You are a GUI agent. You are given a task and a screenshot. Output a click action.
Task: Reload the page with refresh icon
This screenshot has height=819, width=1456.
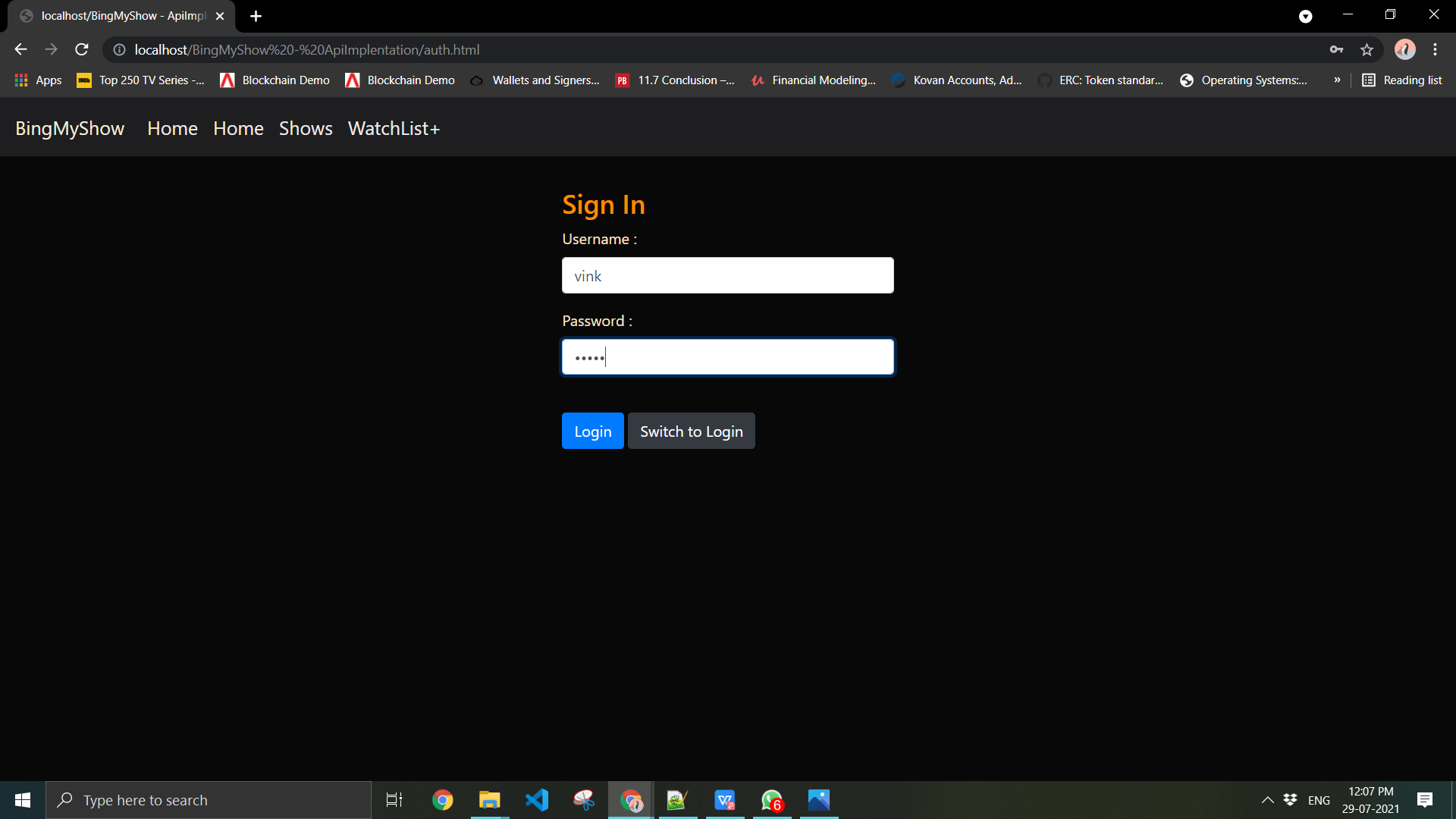82,50
